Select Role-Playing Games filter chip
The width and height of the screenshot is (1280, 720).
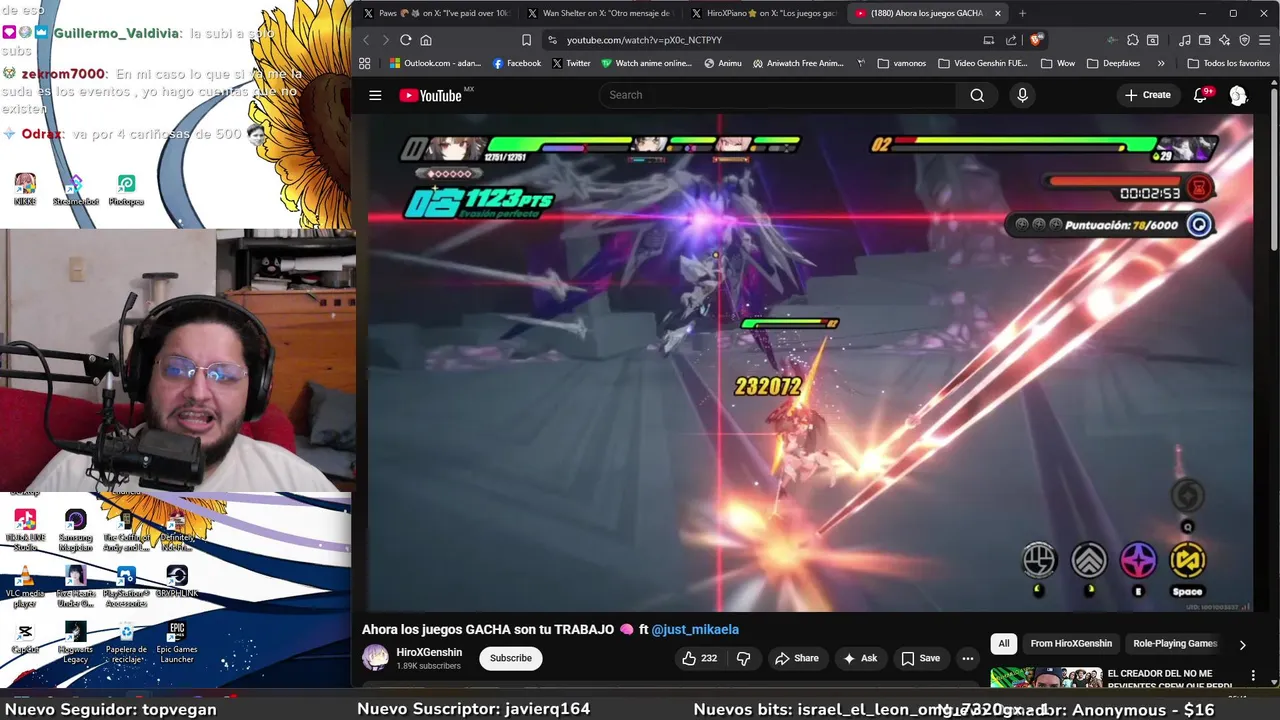point(1175,644)
